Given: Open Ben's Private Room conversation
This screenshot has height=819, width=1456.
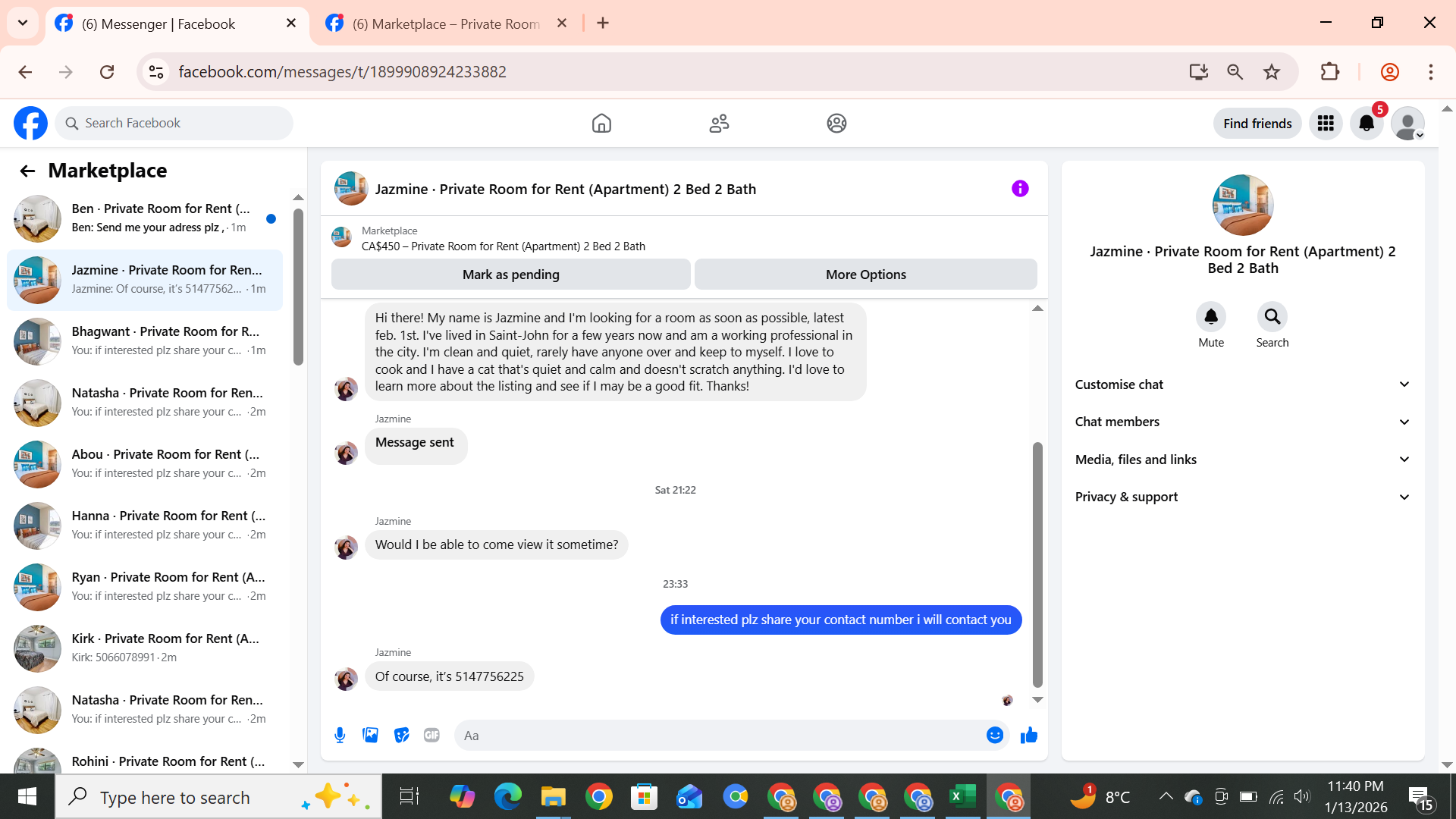Looking at the screenshot, I should [x=144, y=218].
